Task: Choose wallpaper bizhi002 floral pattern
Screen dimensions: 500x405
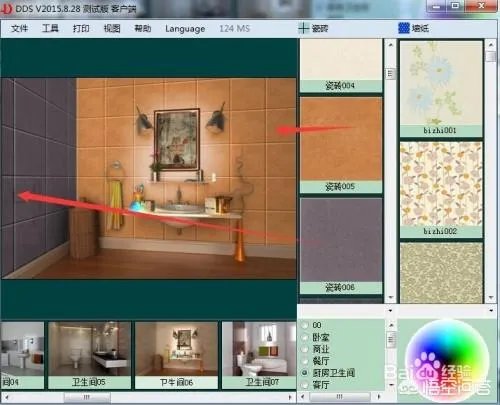Action: coord(441,190)
